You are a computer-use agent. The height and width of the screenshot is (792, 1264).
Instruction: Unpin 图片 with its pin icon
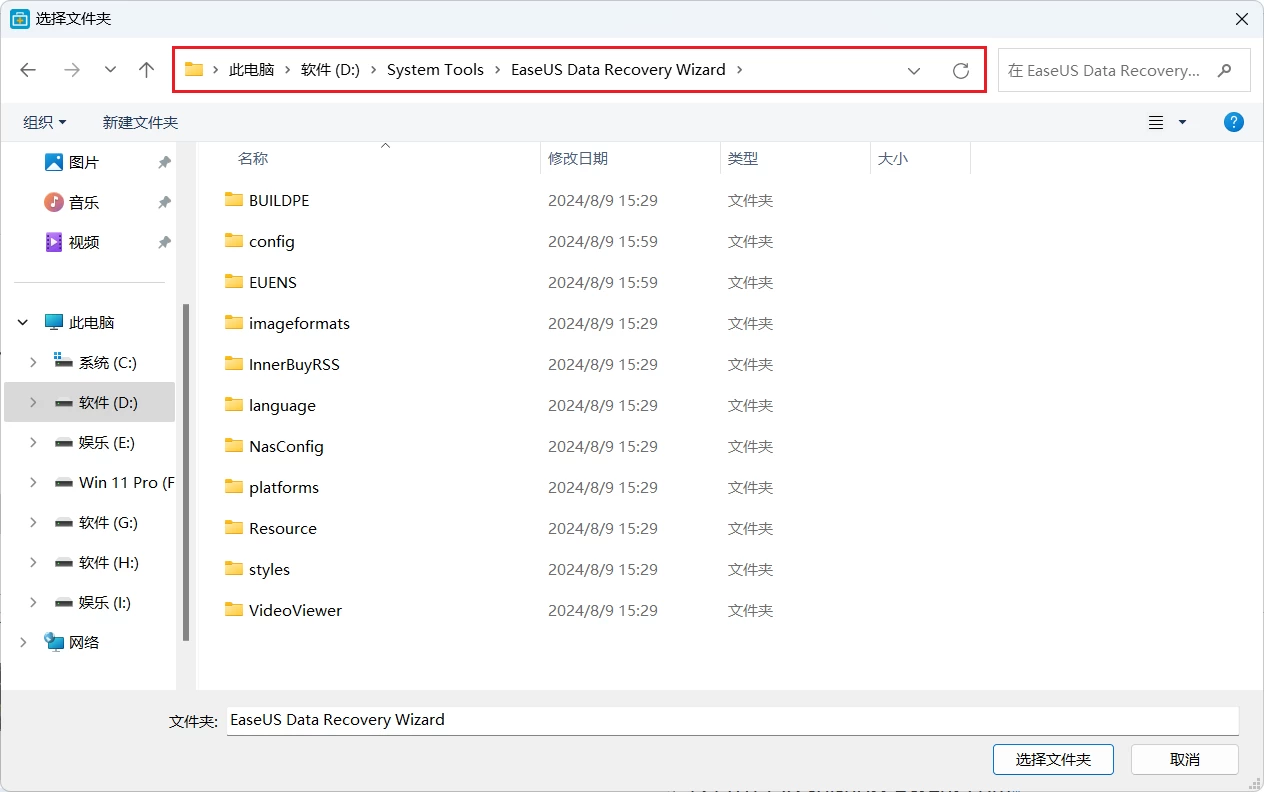click(x=164, y=162)
